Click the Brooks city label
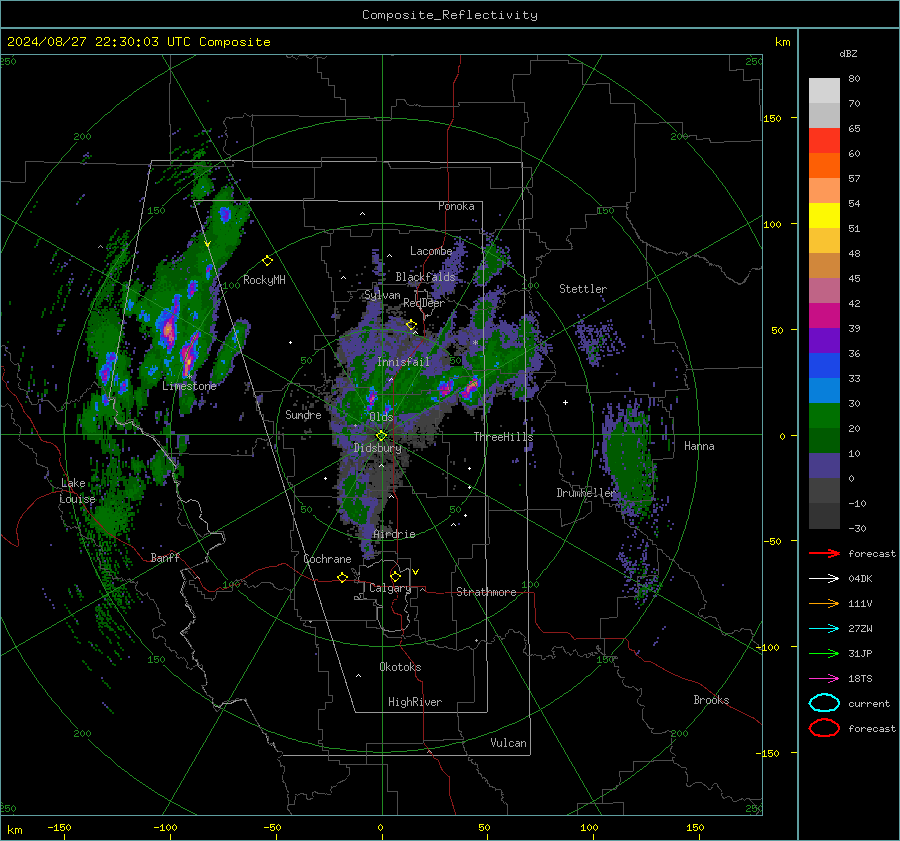 click(711, 700)
